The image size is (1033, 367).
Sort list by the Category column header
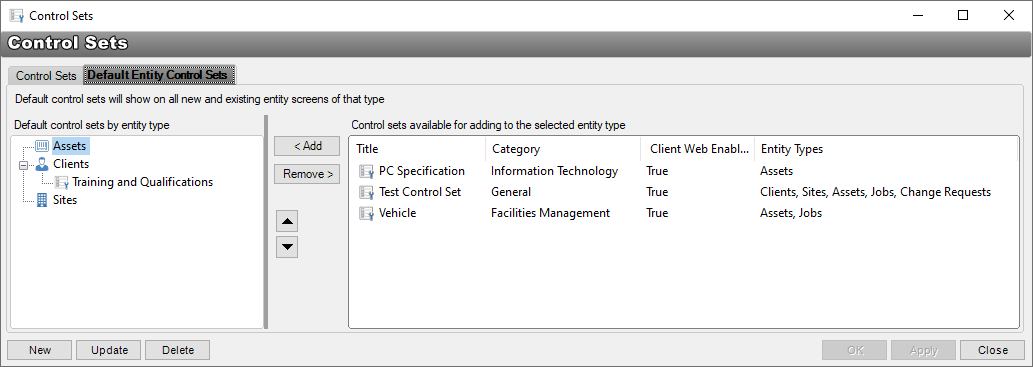click(563, 149)
